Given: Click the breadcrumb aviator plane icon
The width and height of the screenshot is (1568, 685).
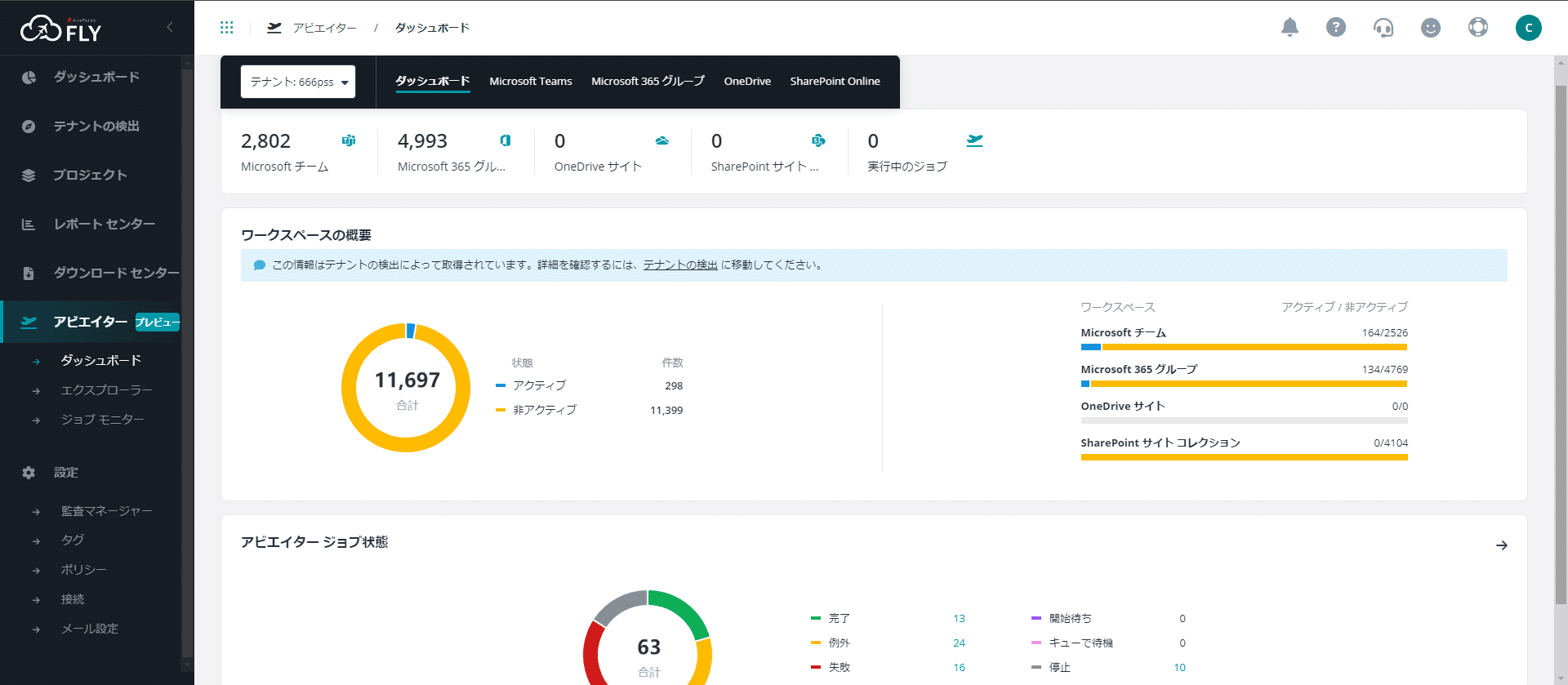Looking at the screenshot, I should (x=274, y=28).
